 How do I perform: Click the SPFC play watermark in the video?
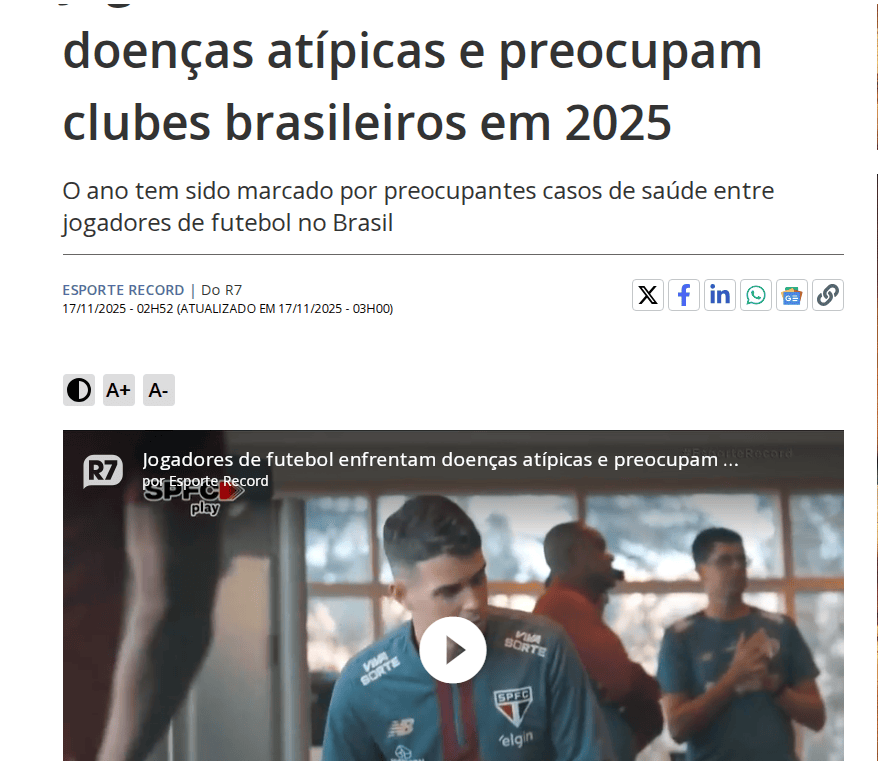pos(194,498)
